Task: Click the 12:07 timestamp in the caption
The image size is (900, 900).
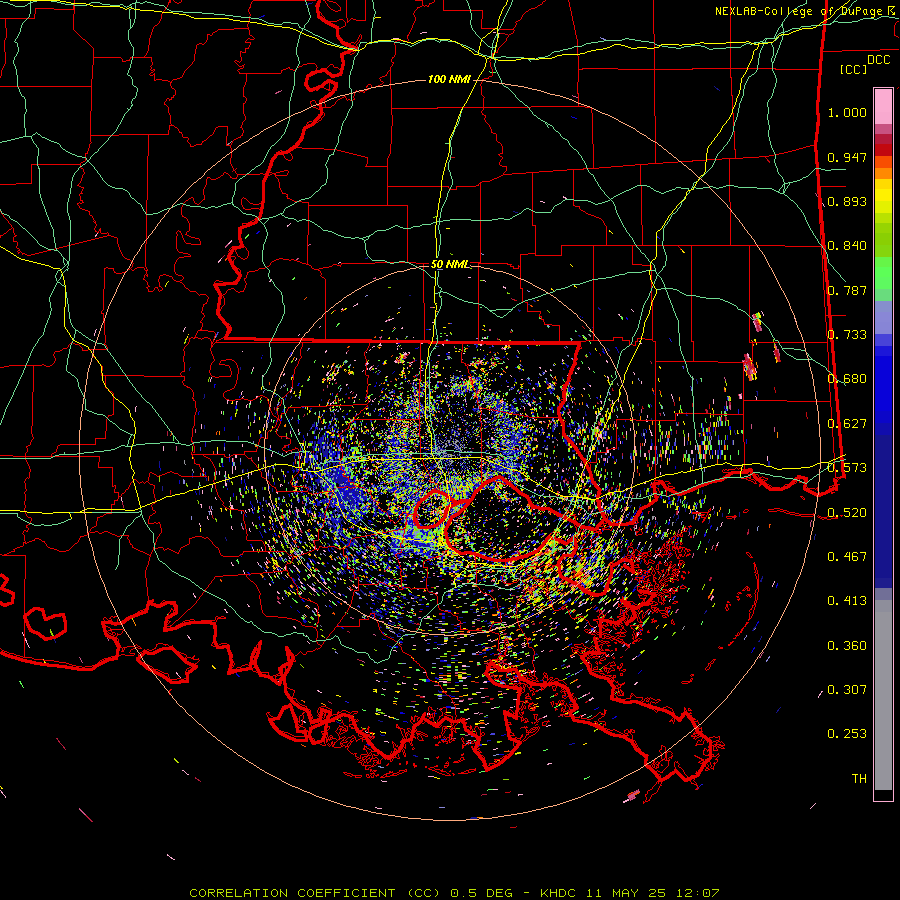Action: tap(696, 893)
